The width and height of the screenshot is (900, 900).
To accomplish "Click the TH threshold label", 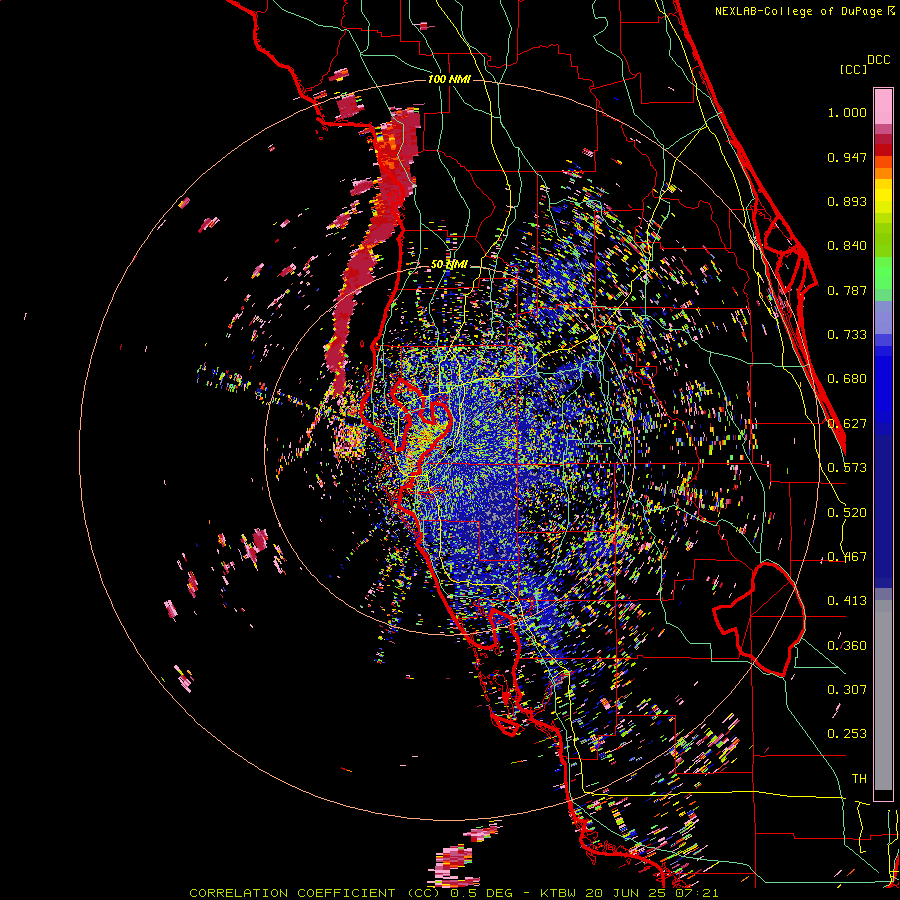I will pos(859,779).
